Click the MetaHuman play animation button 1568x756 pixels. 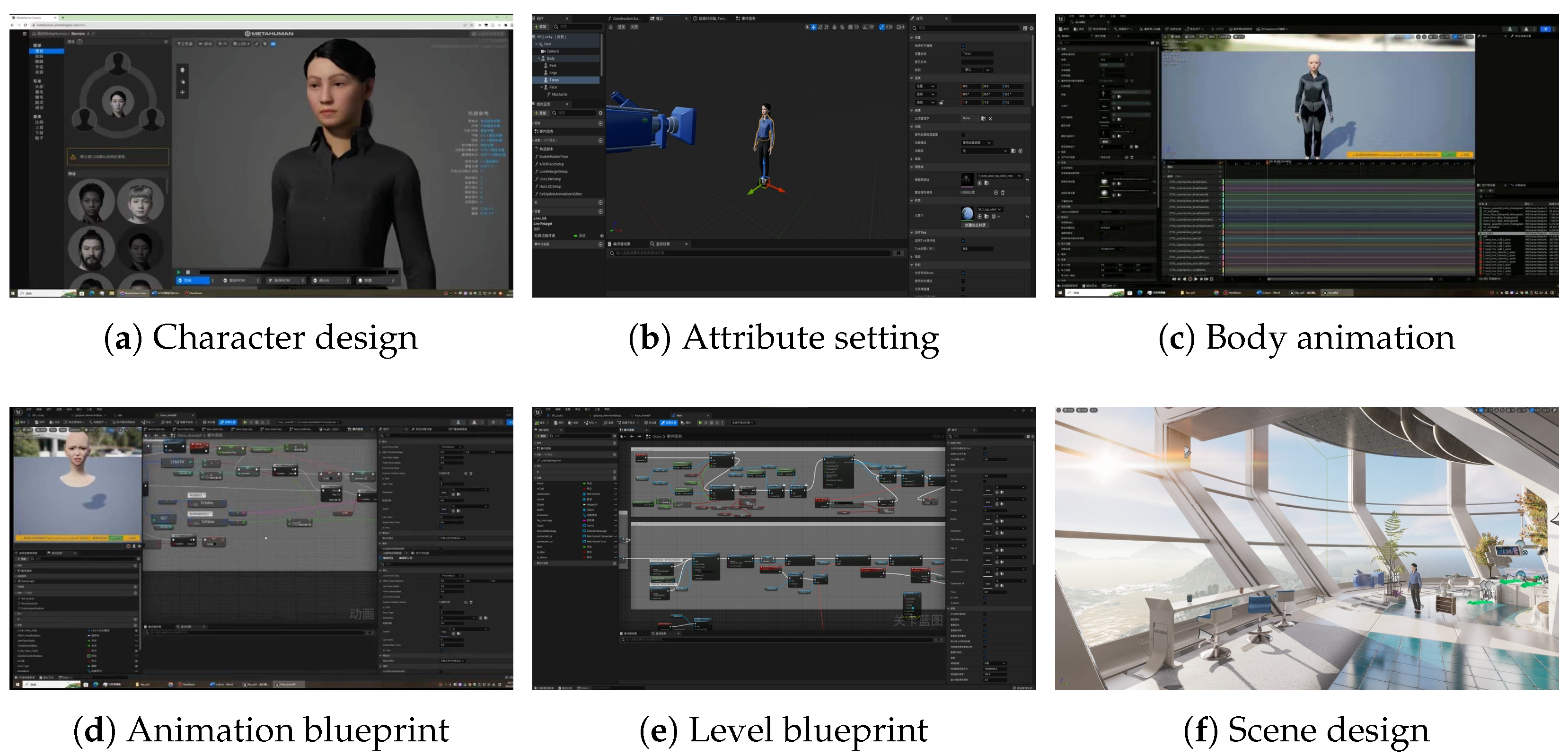[x=178, y=272]
